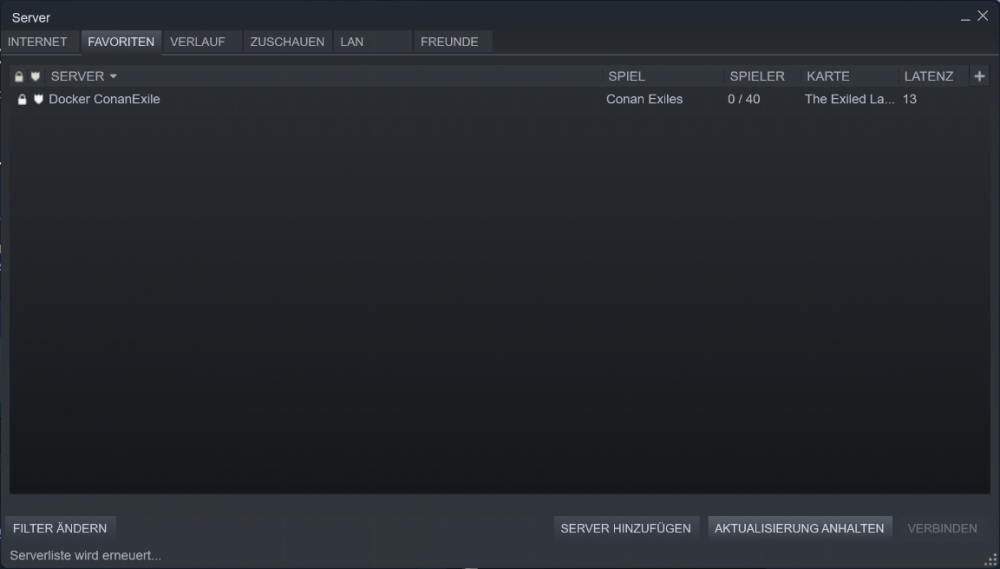The height and width of the screenshot is (569, 1000).
Task: Sort servers by password lock column header
Action: point(19,77)
